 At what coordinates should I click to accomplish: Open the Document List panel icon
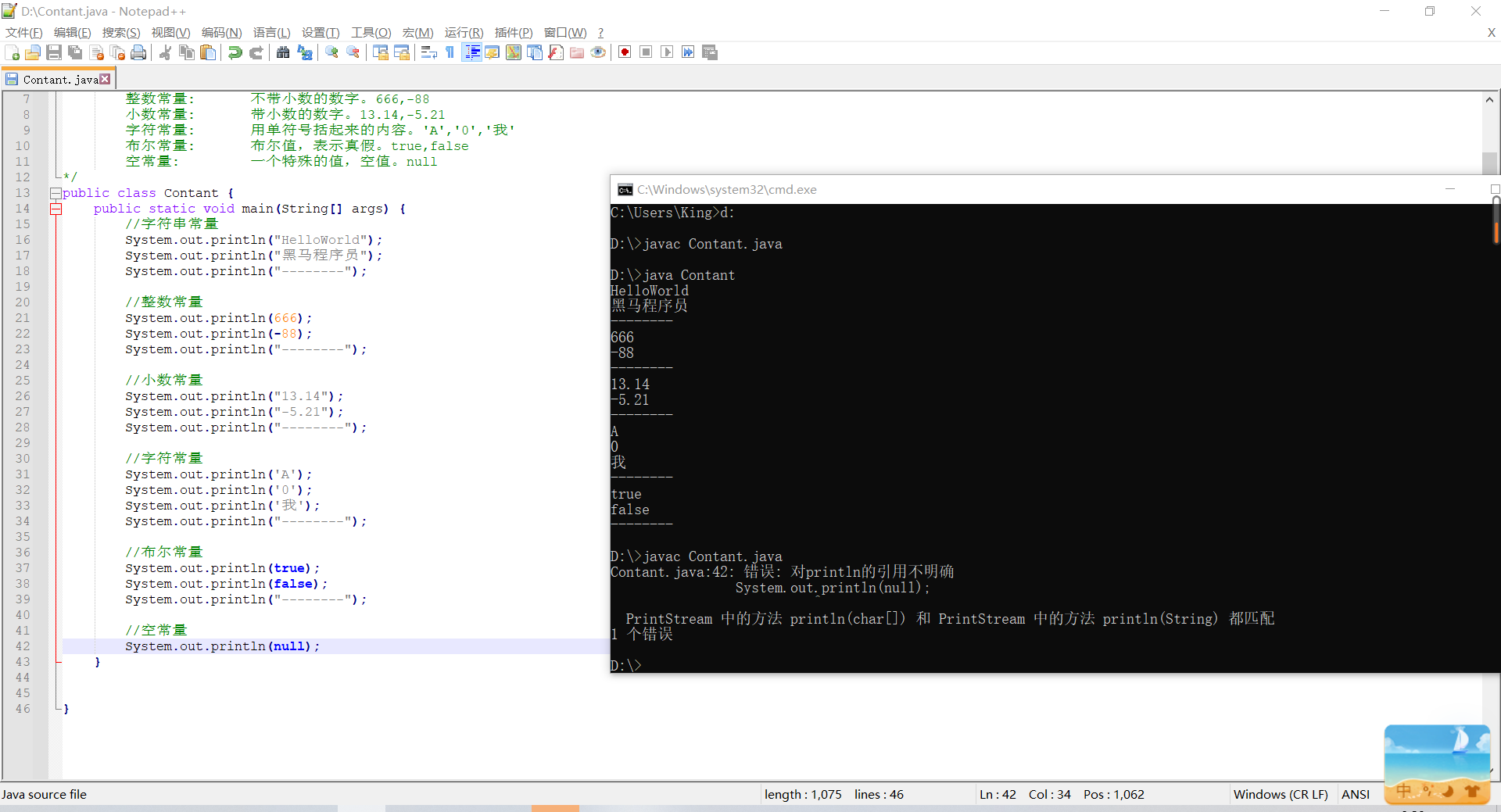click(535, 52)
